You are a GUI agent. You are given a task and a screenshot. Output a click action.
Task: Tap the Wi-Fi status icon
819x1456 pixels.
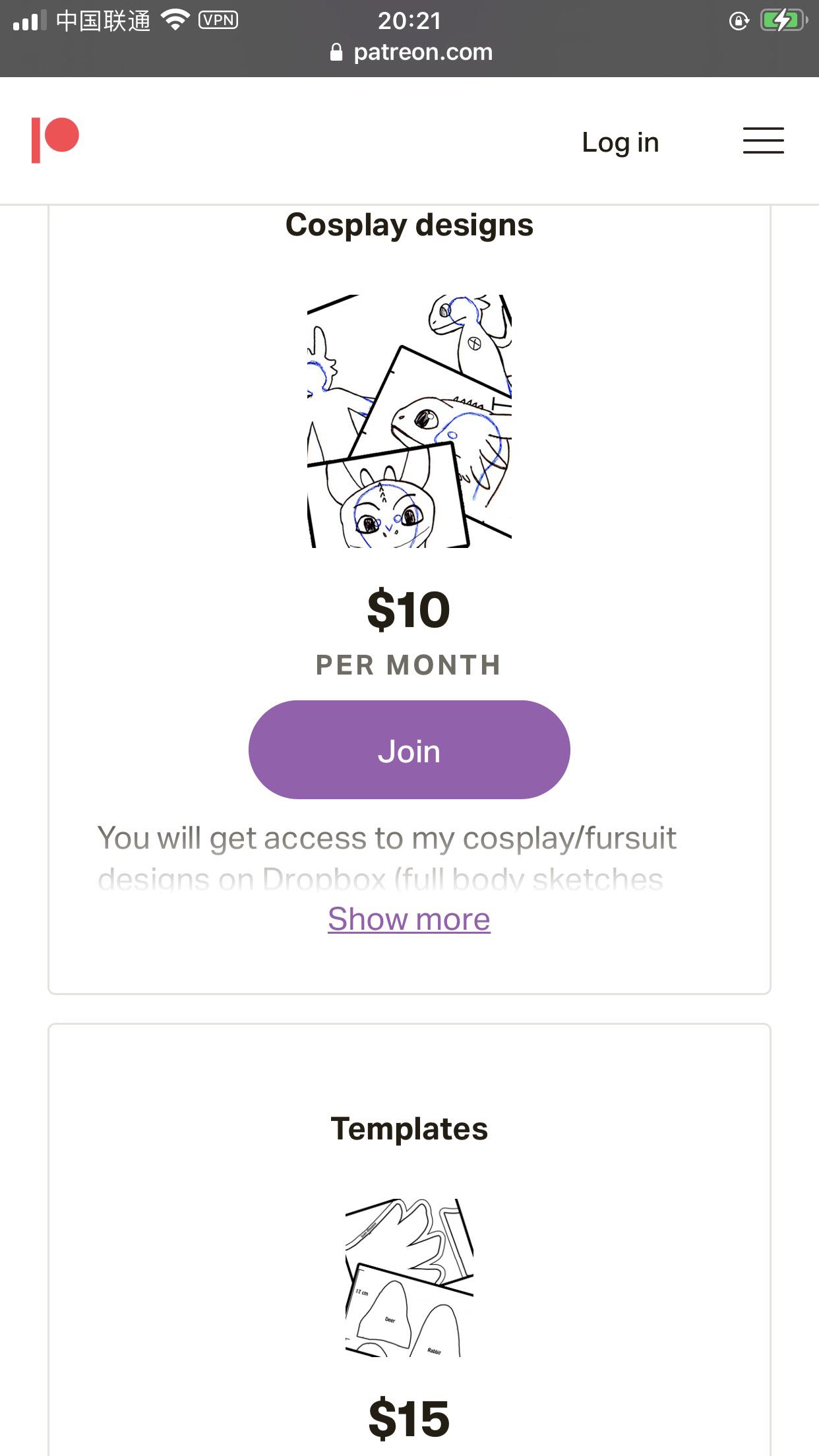(175, 20)
